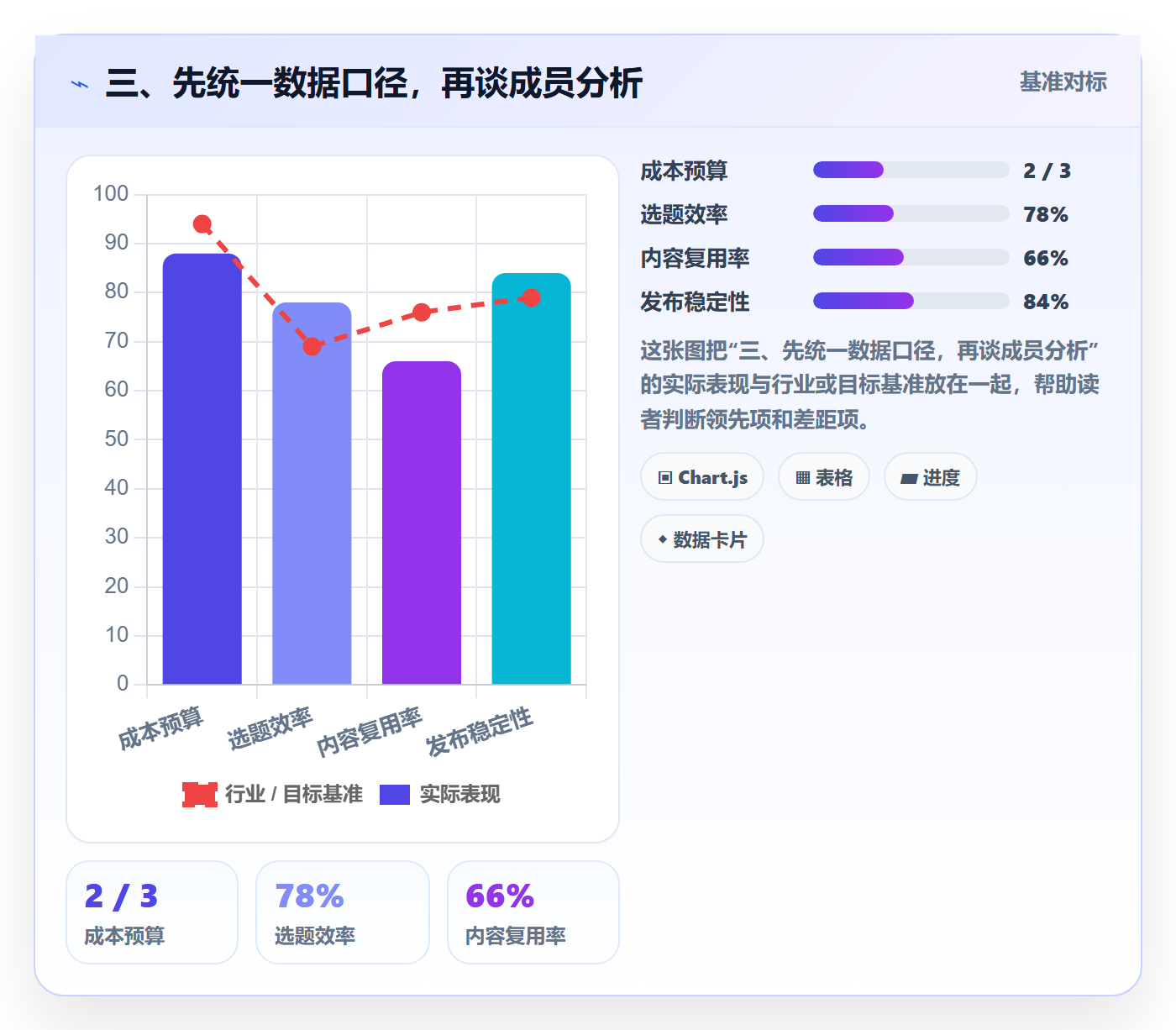1176x1030 pixels.
Task: Click the description paragraph starting 这张图把
Action: click(x=870, y=385)
